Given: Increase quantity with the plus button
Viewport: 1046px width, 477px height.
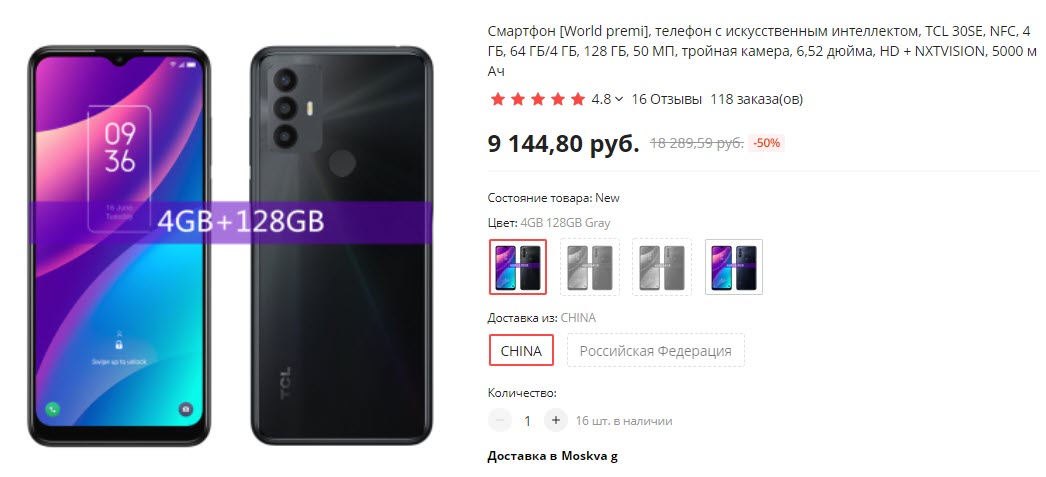Looking at the screenshot, I should pyautogui.click(x=555, y=420).
